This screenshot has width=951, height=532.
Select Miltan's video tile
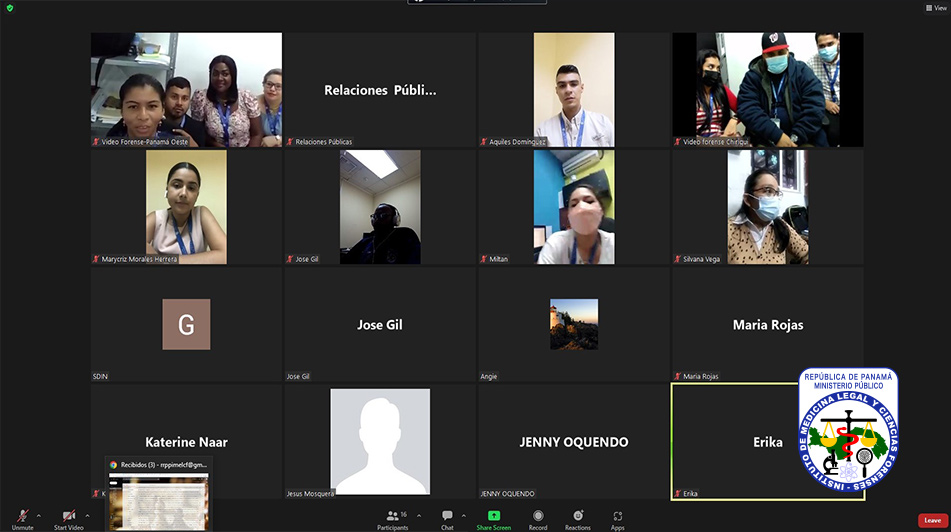click(x=574, y=207)
